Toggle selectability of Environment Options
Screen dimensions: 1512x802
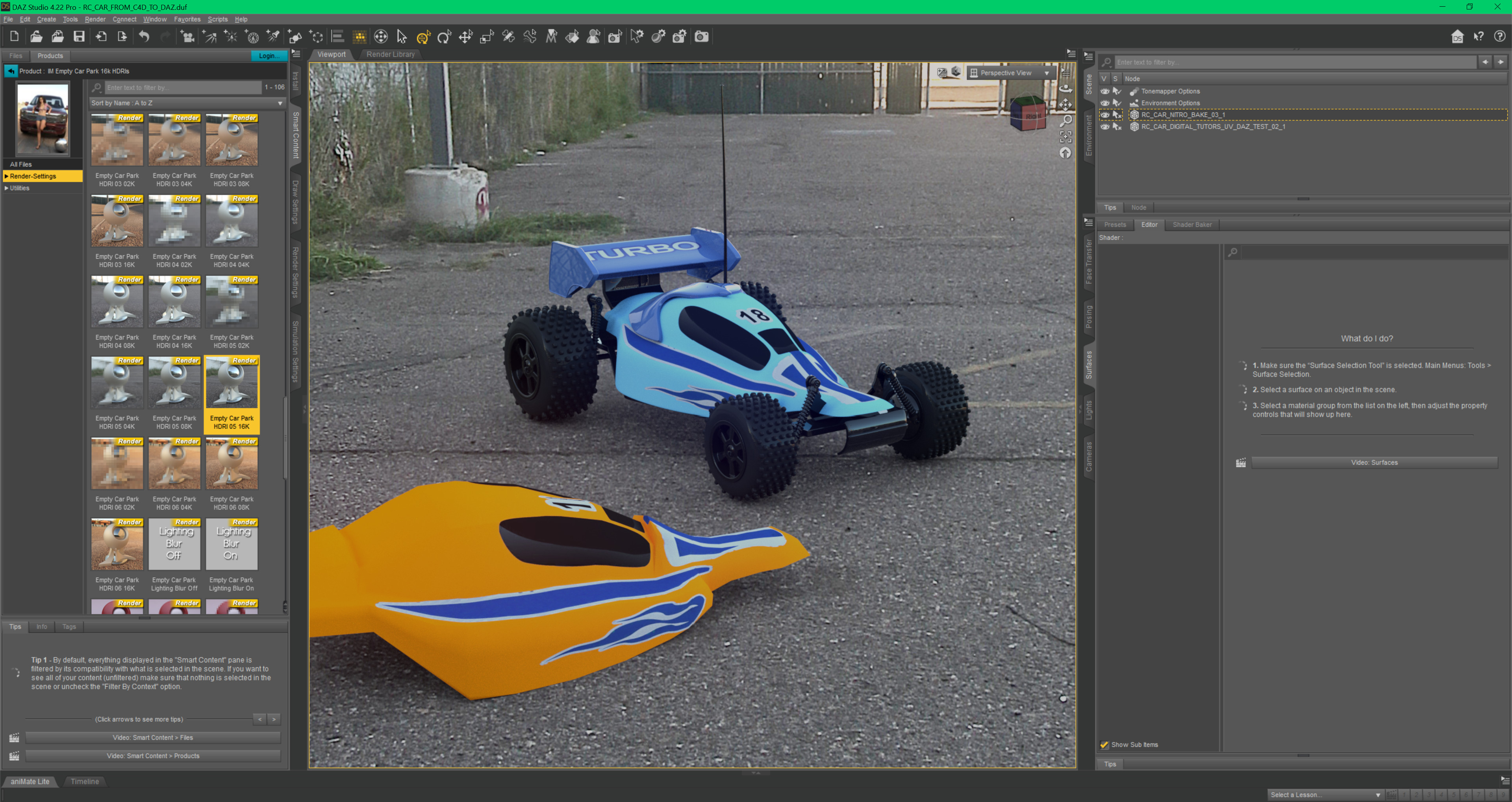(x=1117, y=103)
